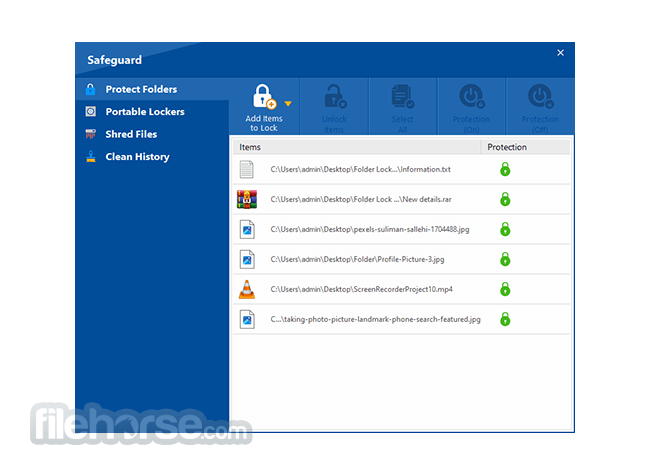Click the Portable Lockers safe icon
The width and height of the screenshot is (650, 475).
click(x=90, y=111)
